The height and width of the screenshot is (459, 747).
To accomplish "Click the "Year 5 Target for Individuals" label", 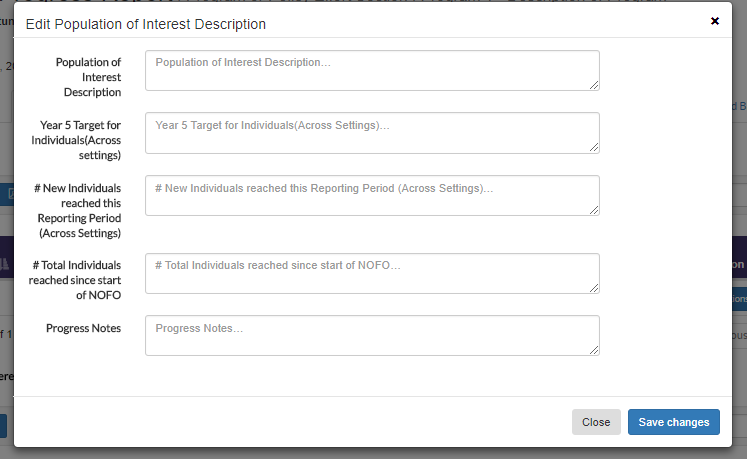I will pyautogui.click(x=80, y=139).
